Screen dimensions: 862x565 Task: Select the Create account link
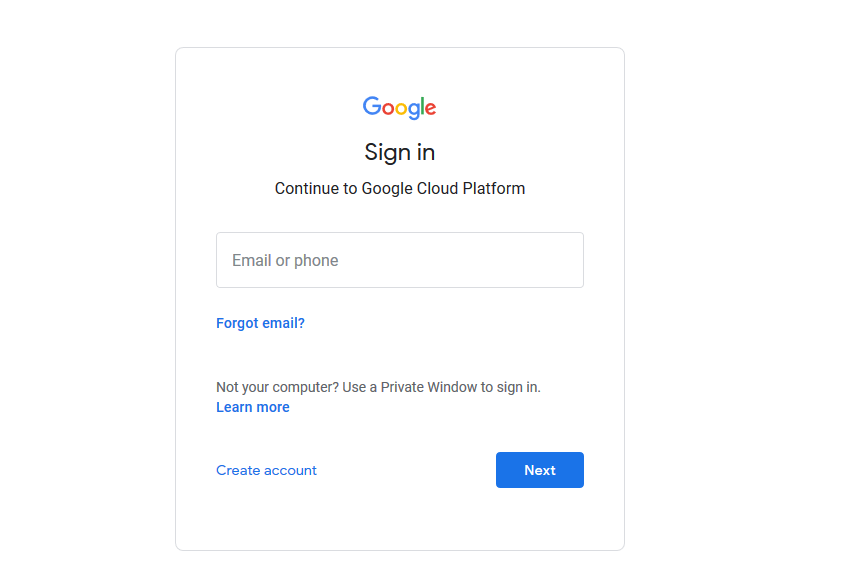pos(266,470)
